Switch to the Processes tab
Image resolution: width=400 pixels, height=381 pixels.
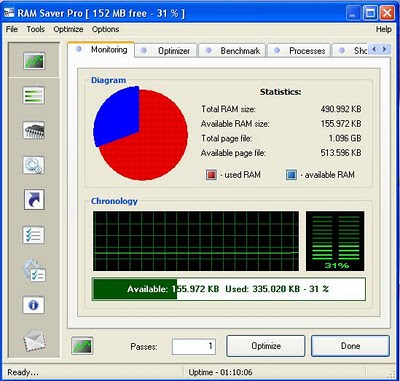point(299,51)
